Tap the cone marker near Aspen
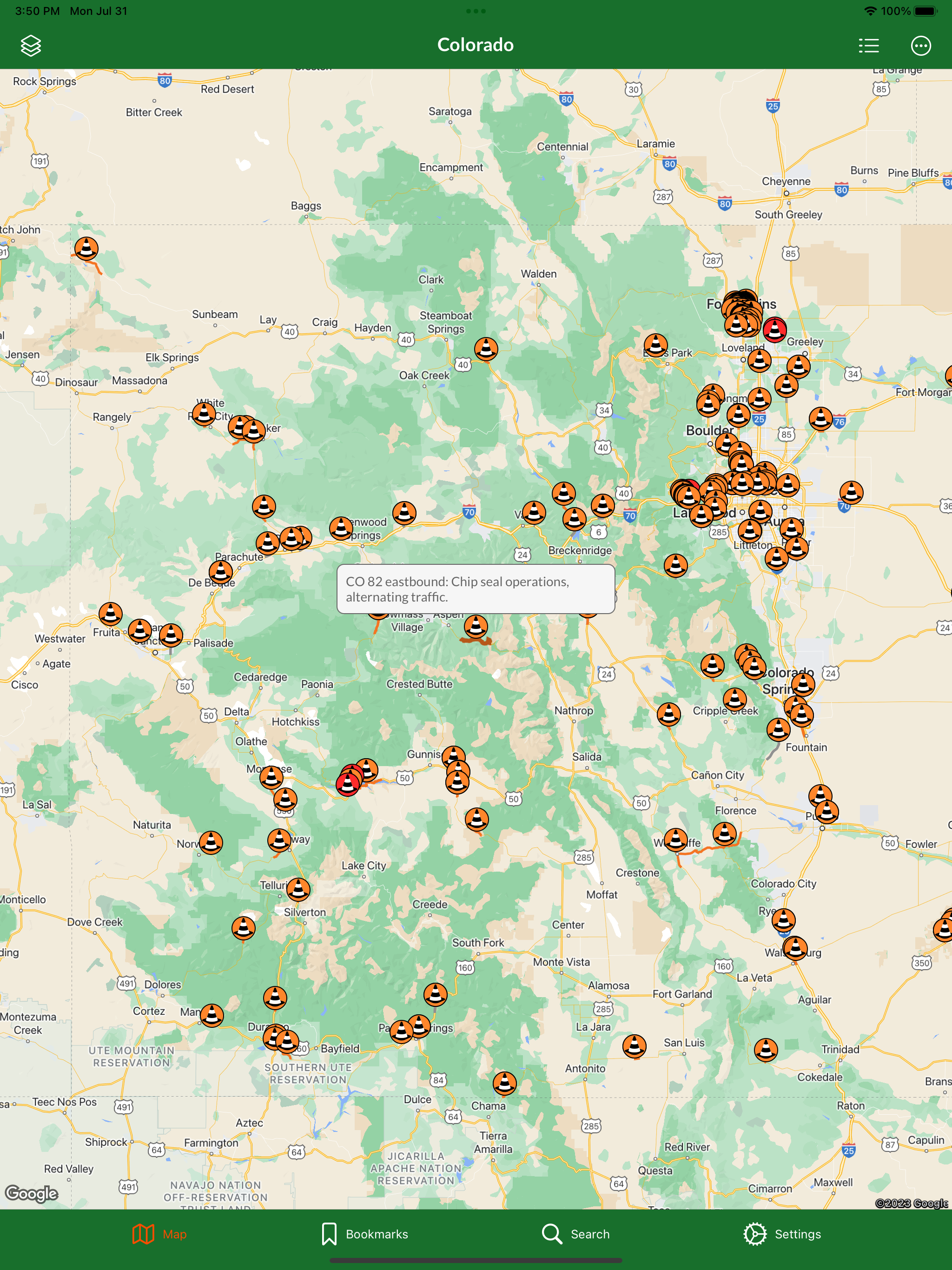 (476, 626)
